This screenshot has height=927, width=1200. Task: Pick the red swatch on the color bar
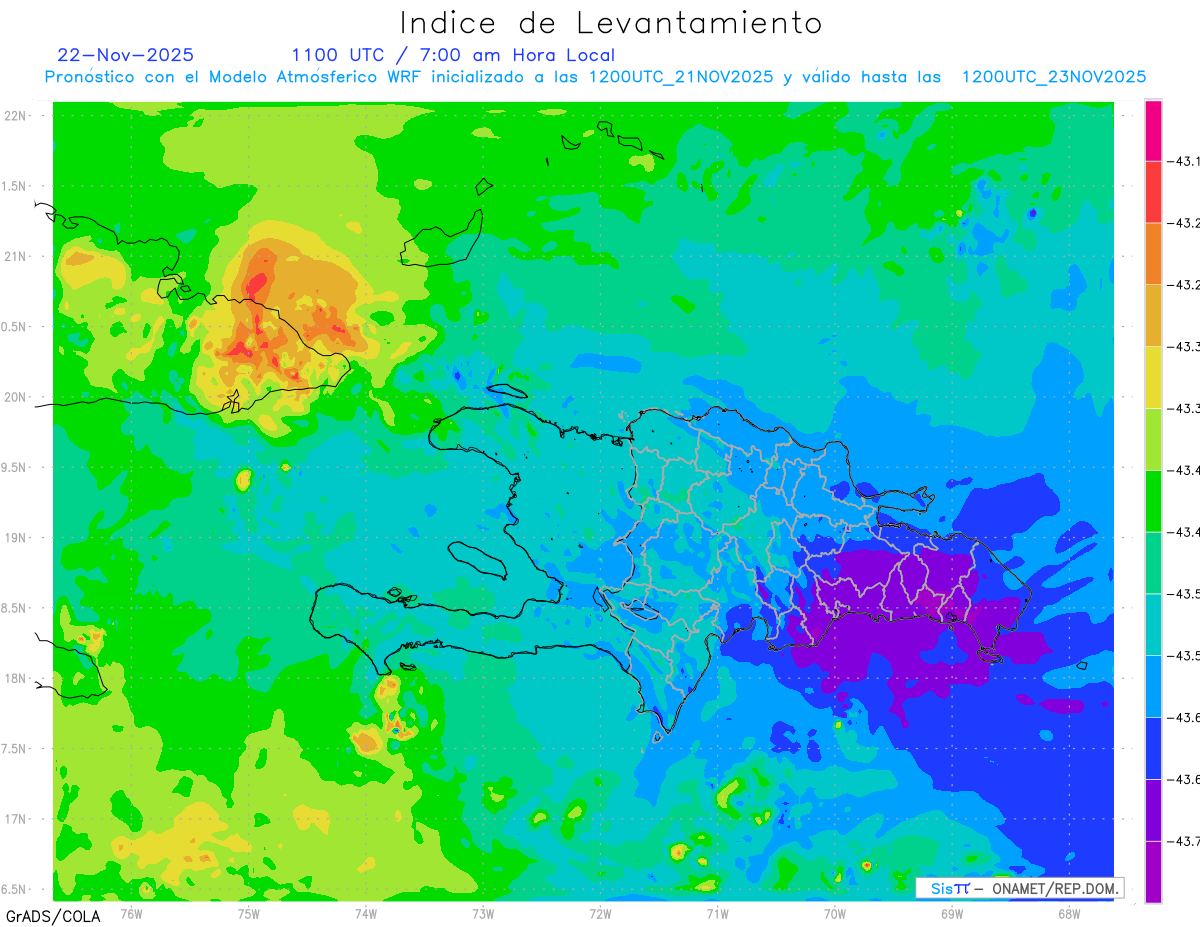[x=1153, y=192]
